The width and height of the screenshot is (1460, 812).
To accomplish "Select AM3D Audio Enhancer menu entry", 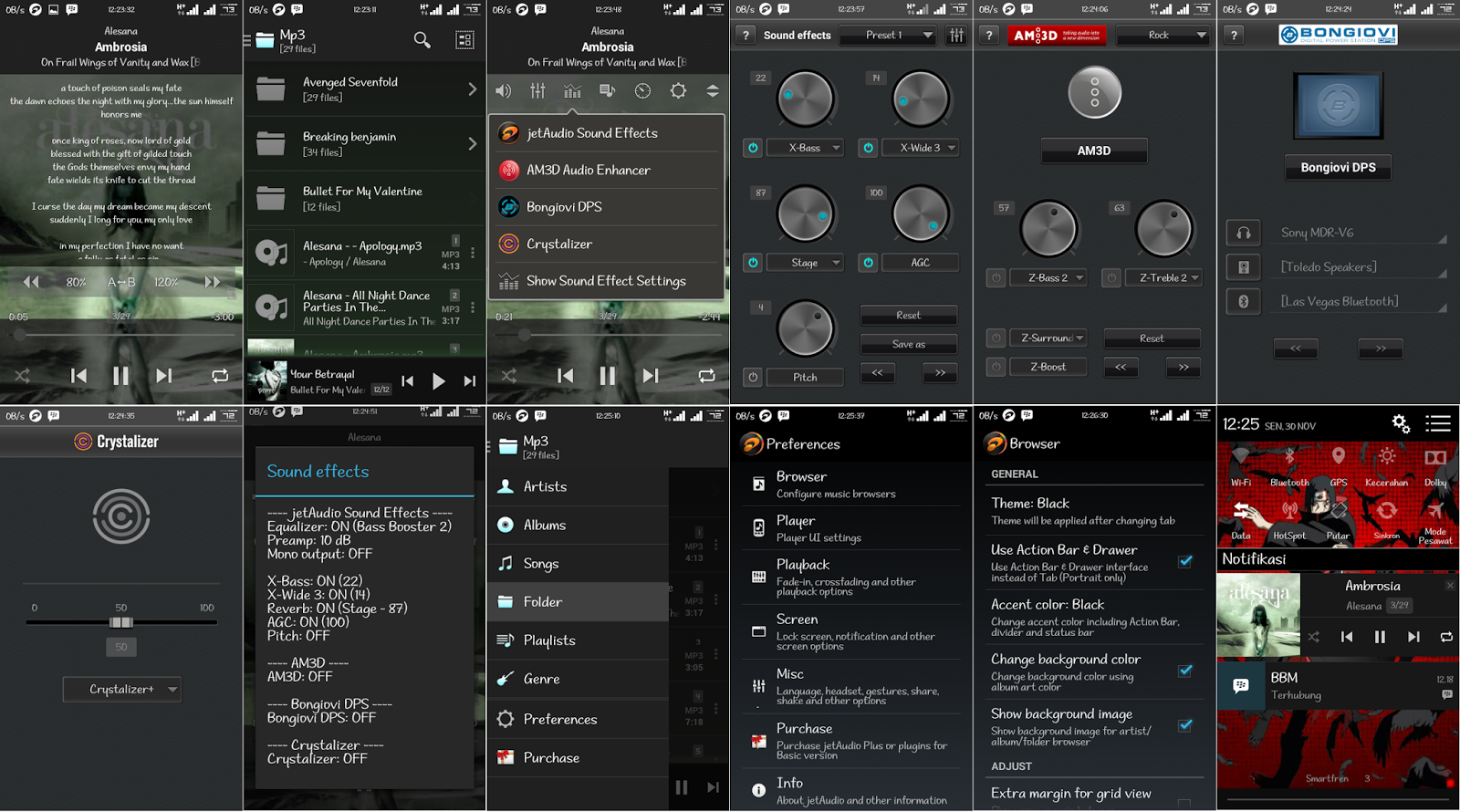I will (607, 170).
